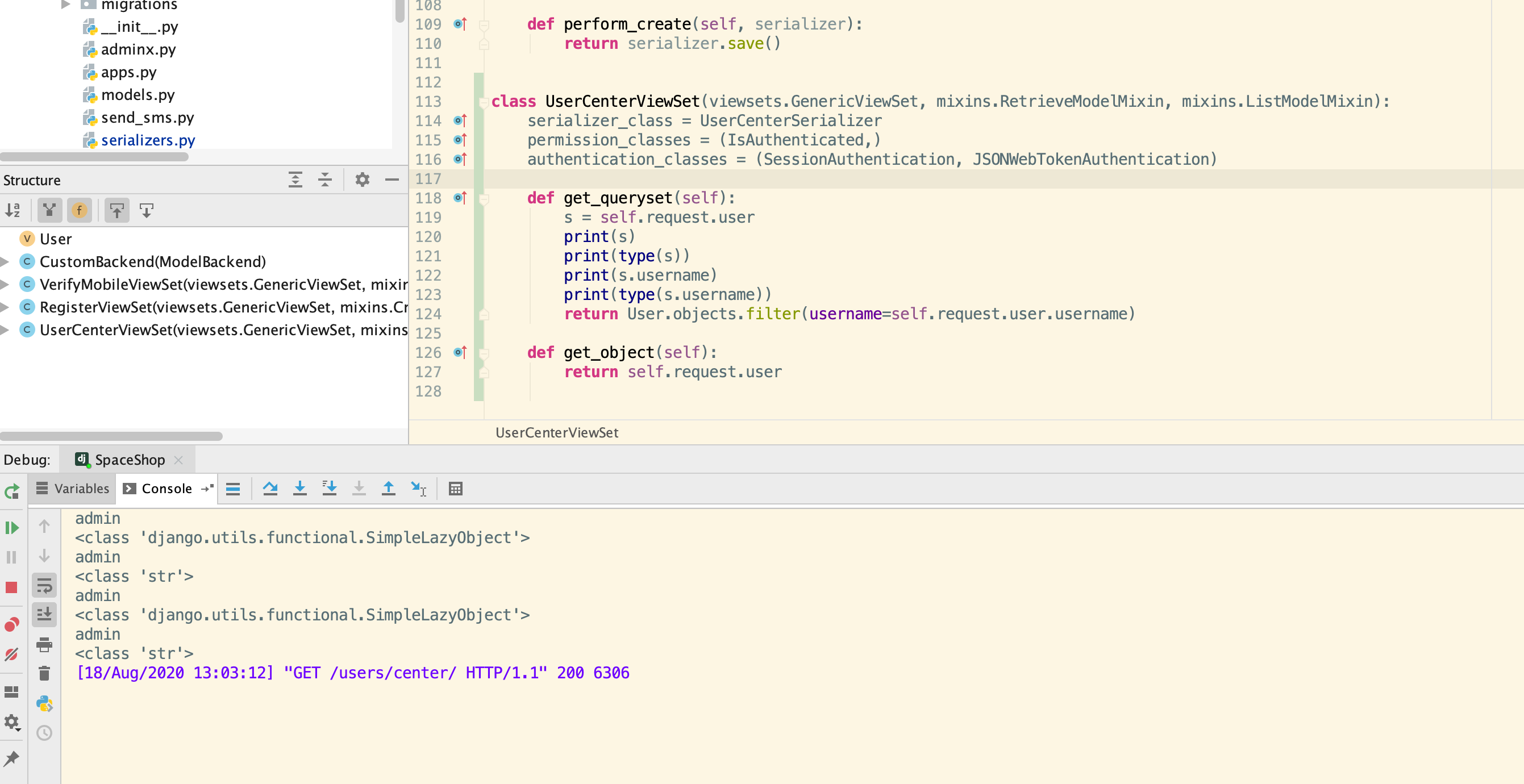Open models.py in project tree
The height and width of the screenshot is (784, 1524).
point(138,95)
